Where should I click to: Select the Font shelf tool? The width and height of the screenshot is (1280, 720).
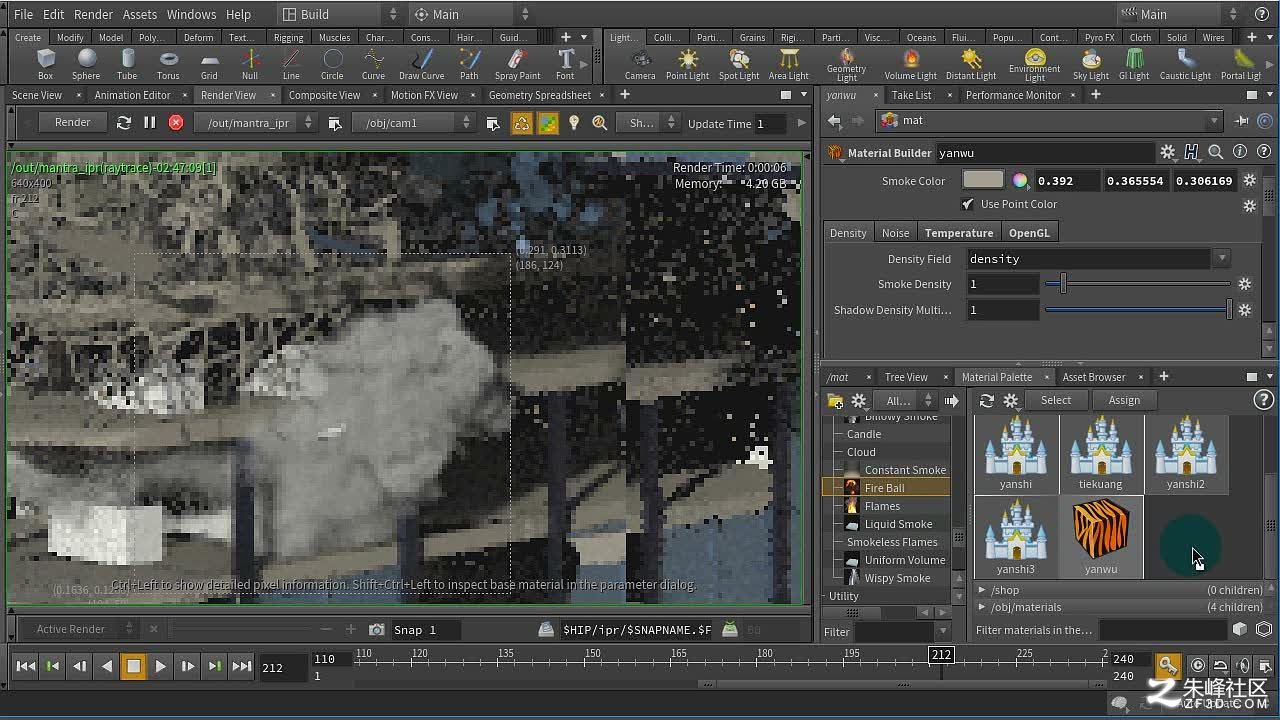point(565,64)
